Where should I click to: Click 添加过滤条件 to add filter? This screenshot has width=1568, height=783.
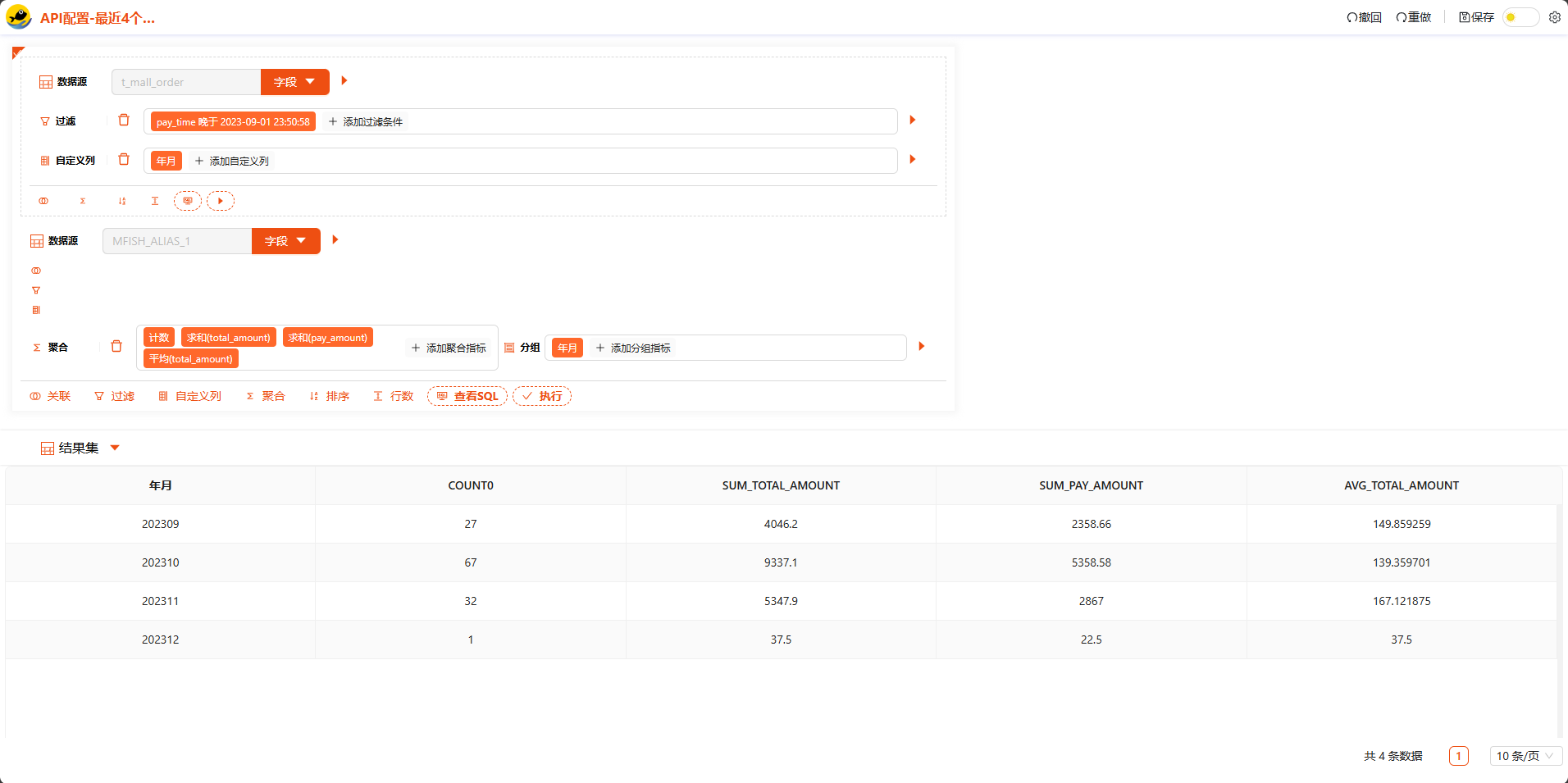(x=365, y=121)
